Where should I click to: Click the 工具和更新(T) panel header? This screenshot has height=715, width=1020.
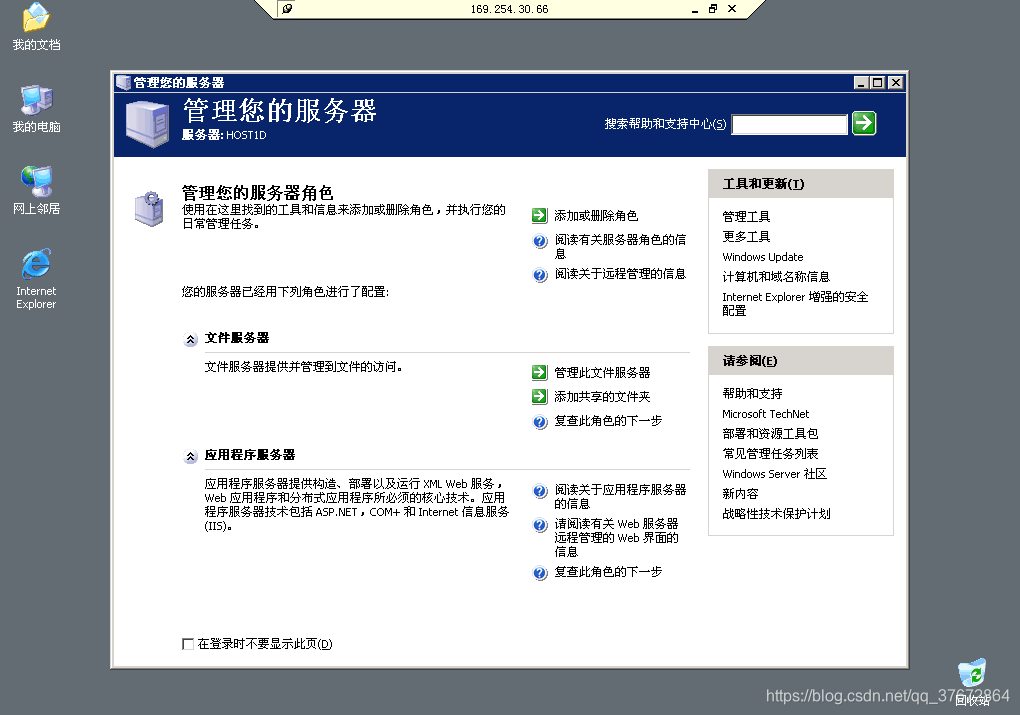click(801, 184)
